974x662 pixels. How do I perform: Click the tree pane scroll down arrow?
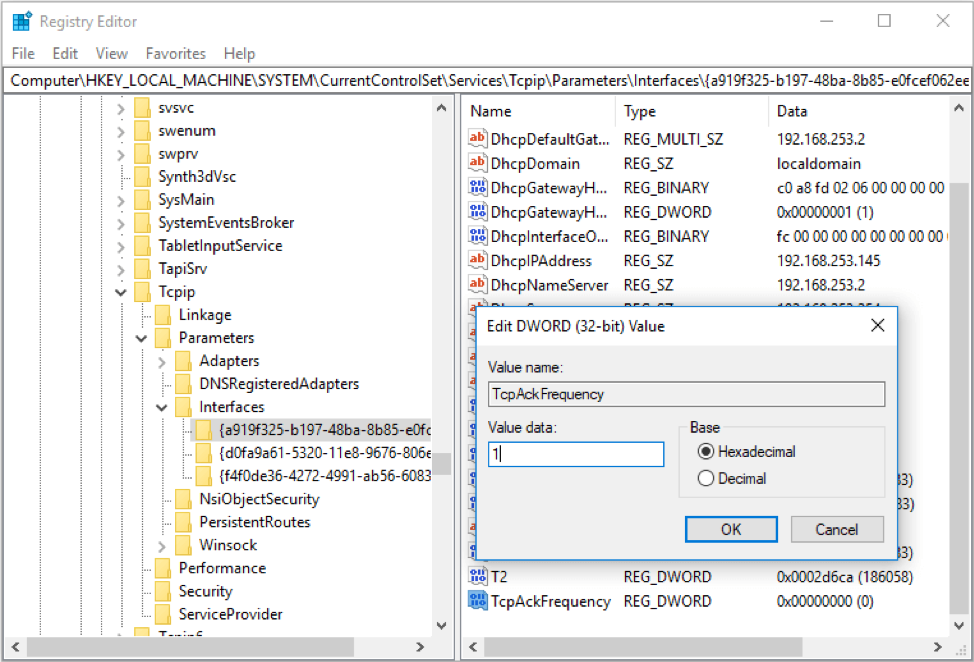(442, 625)
